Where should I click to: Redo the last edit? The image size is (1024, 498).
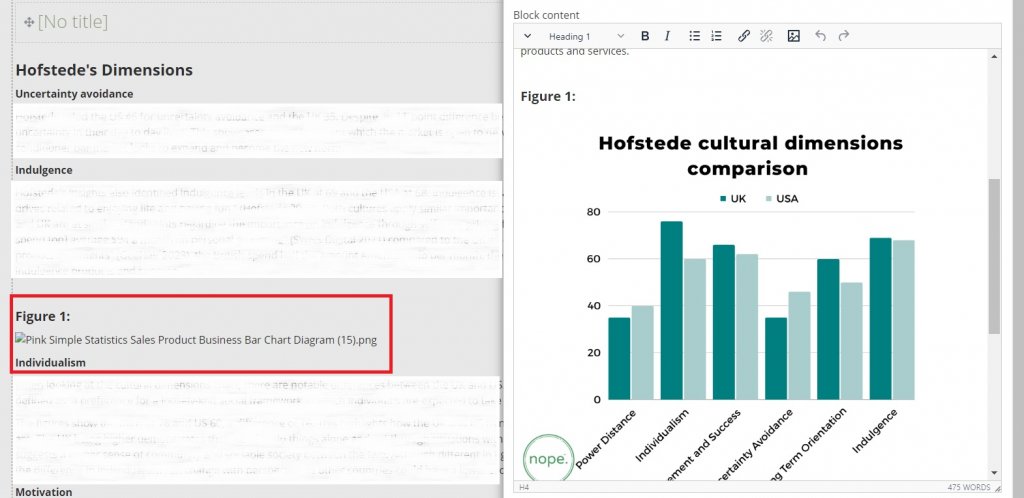click(844, 36)
